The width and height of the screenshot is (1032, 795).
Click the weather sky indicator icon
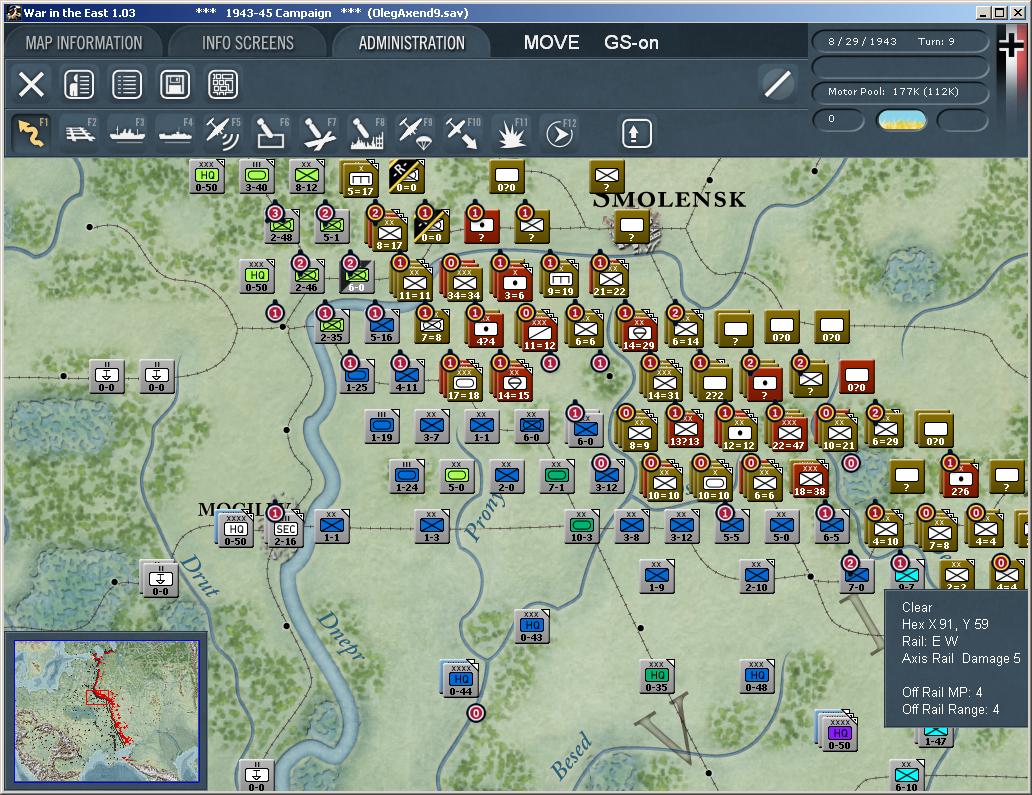(902, 120)
